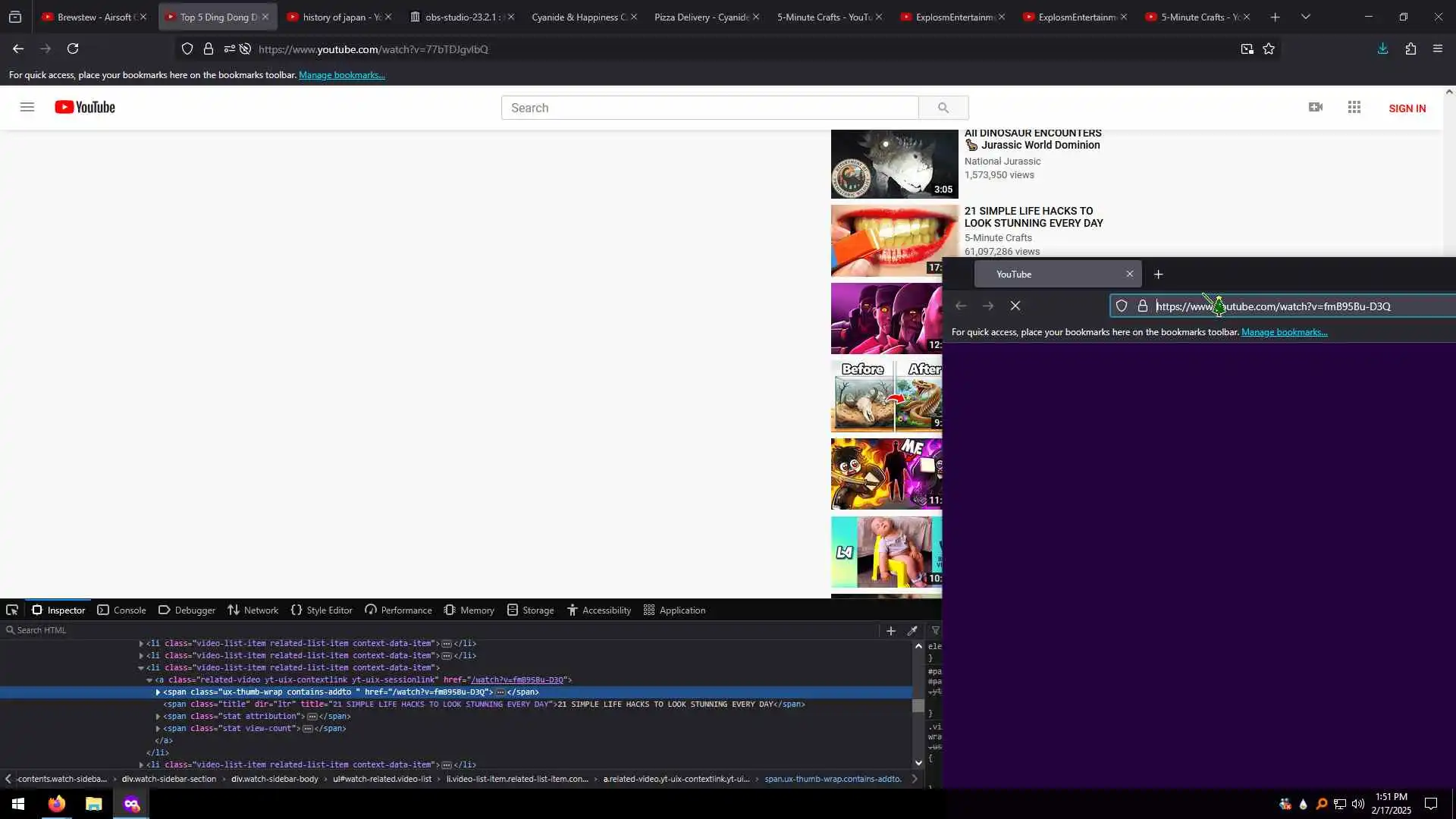Click the create video camera icon
The width and height of the screenshot is (1456, 819).
[x=1316, y=108]
